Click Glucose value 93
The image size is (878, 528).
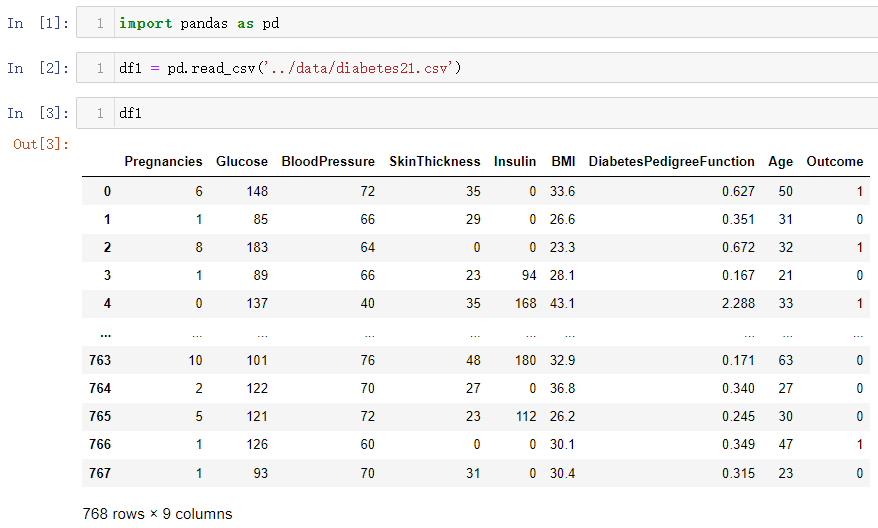click(260, 473)
